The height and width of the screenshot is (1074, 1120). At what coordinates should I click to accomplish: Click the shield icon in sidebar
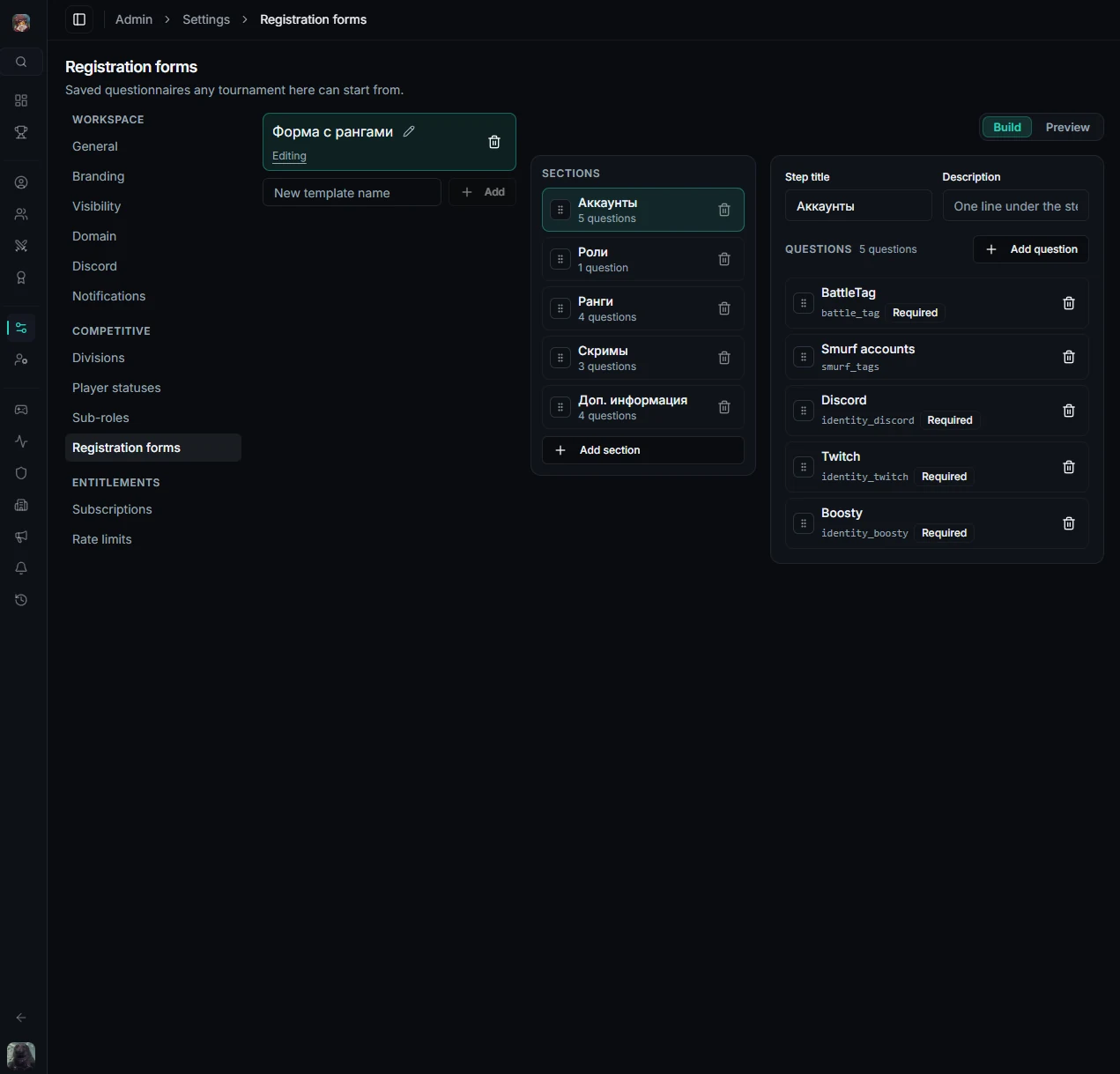(21, 473)
